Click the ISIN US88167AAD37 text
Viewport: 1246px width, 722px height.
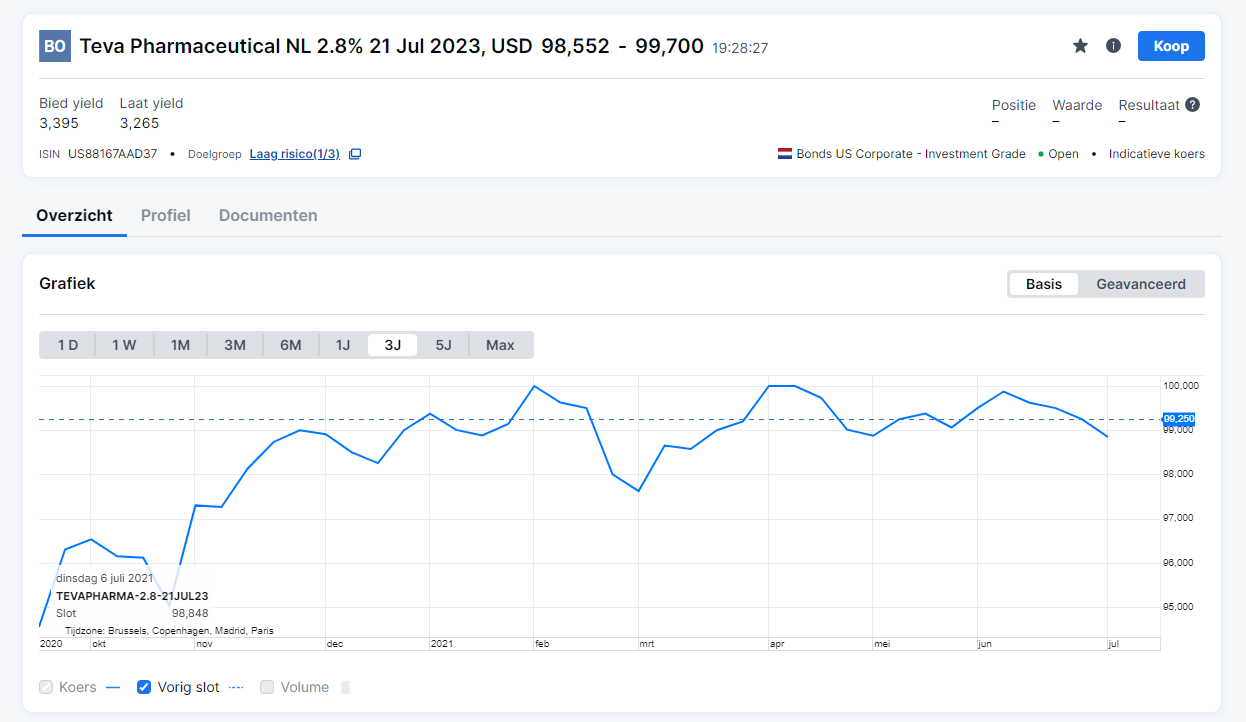tap(98, 154)
